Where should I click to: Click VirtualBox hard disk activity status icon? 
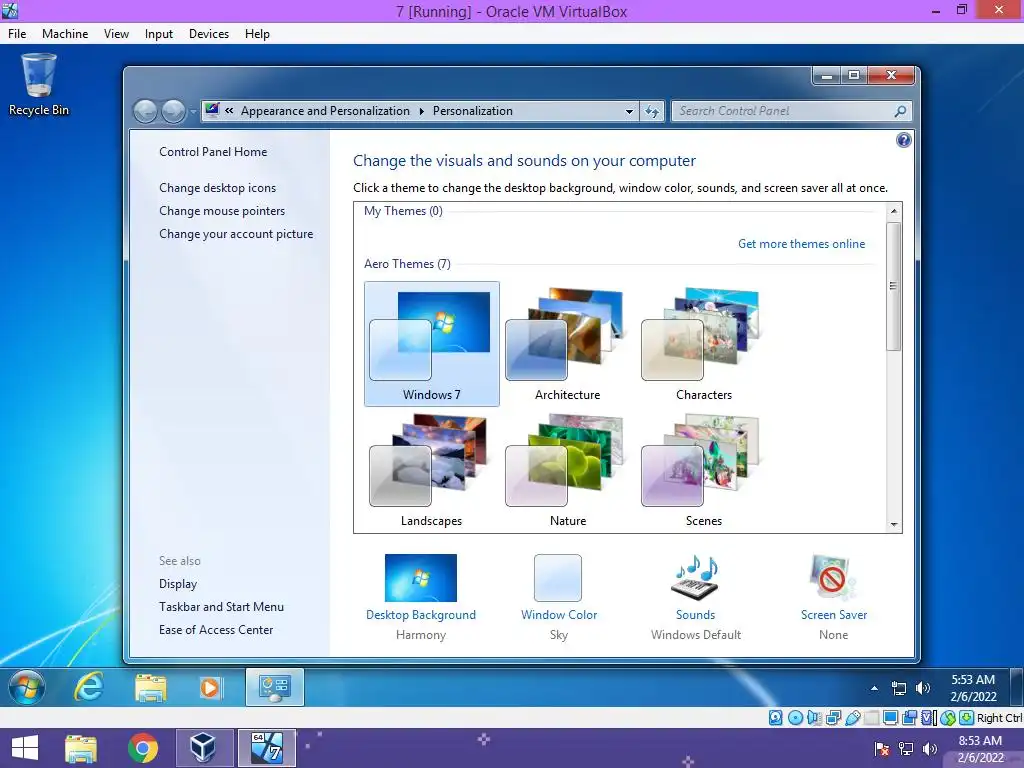tap(775, 718)
